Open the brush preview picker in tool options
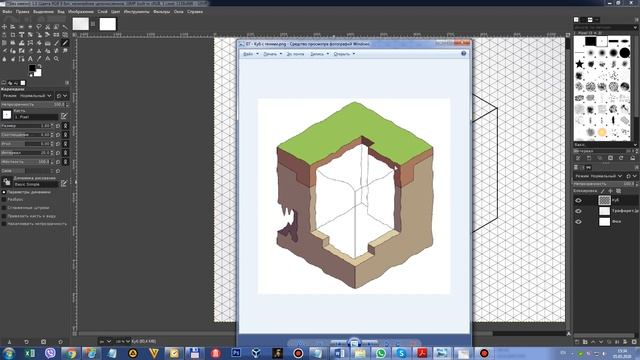Viewport: 640px width, 360px height. [7, 115]
